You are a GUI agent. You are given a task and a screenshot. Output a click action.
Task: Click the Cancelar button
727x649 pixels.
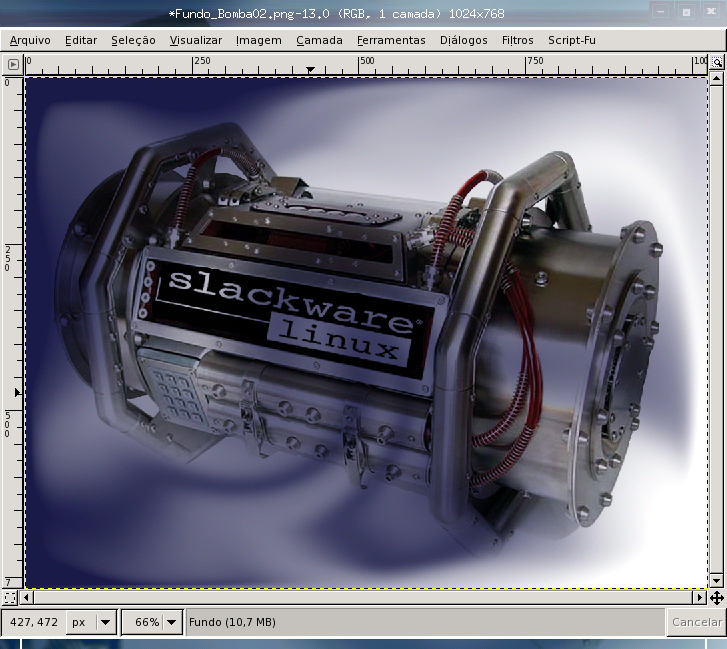click(697, 622)
